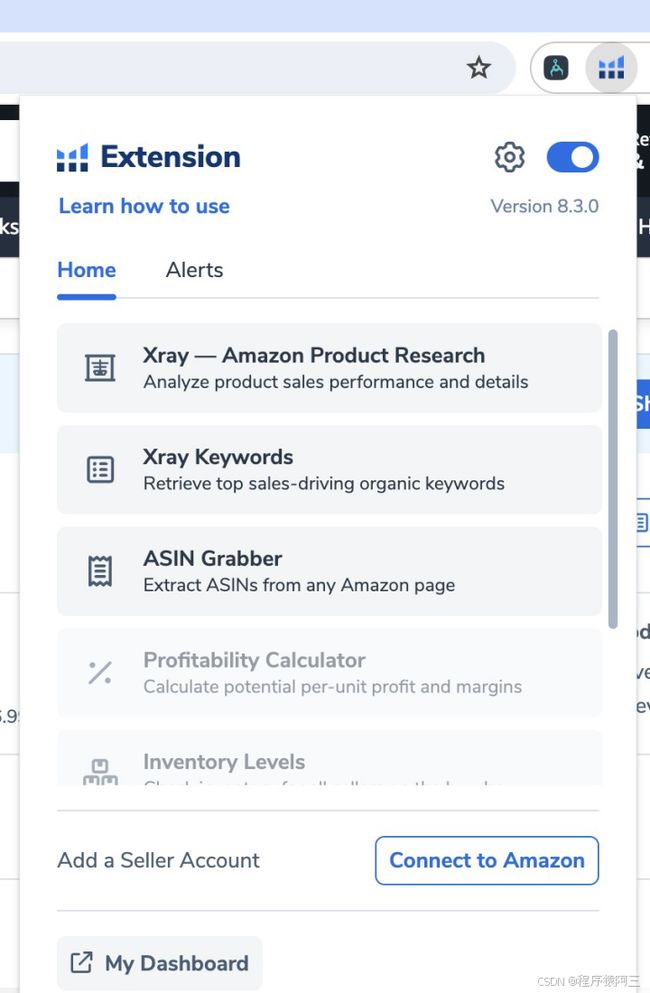Click the bookmark star in address bar
Screen dimensions: 650x993
click(478, 67)
